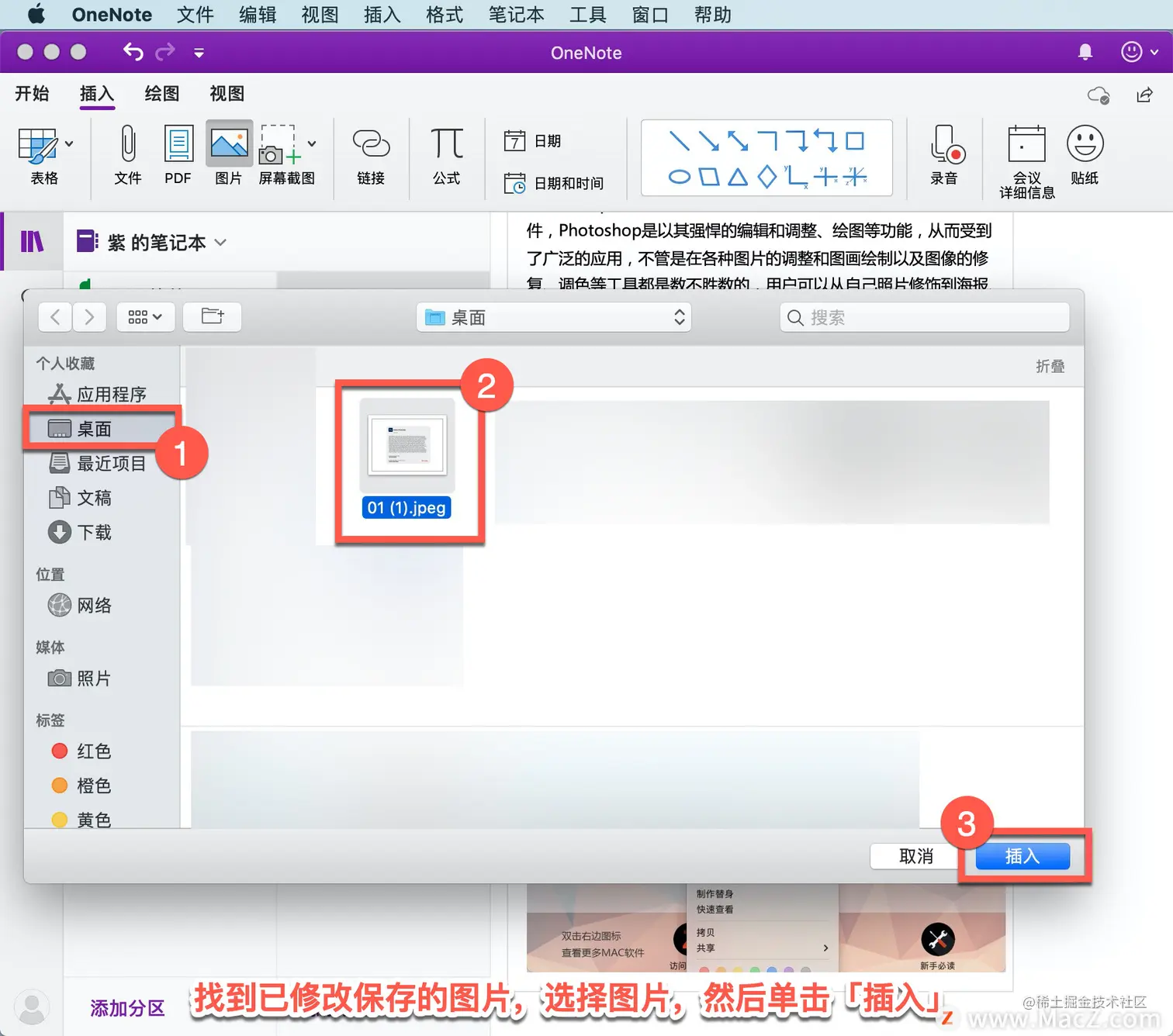
Task: Open the 文件 menu in menu bar
Action: coord(195,15)
